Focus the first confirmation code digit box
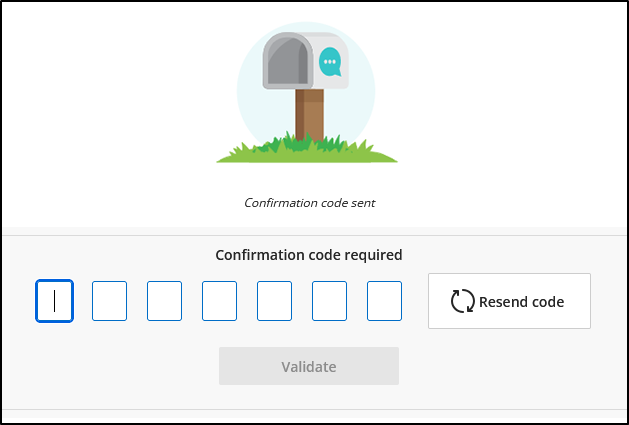This screenshot has width=629, height=425. (x=54, y=300)
